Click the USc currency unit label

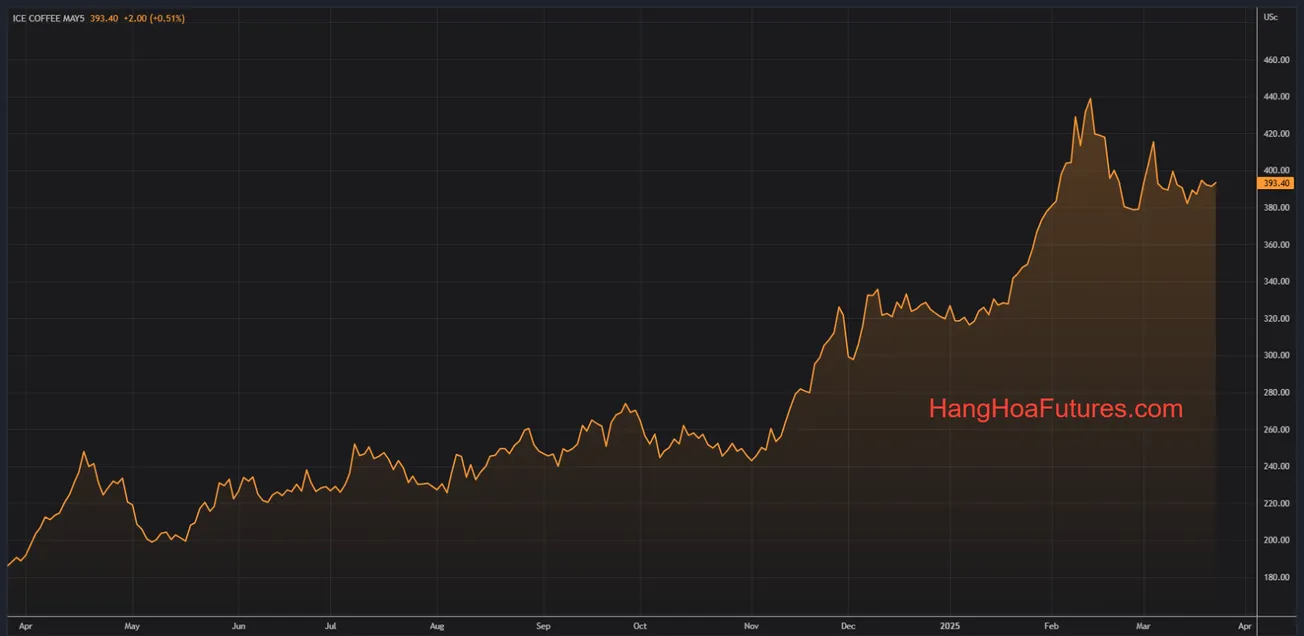coord(1271,17)
